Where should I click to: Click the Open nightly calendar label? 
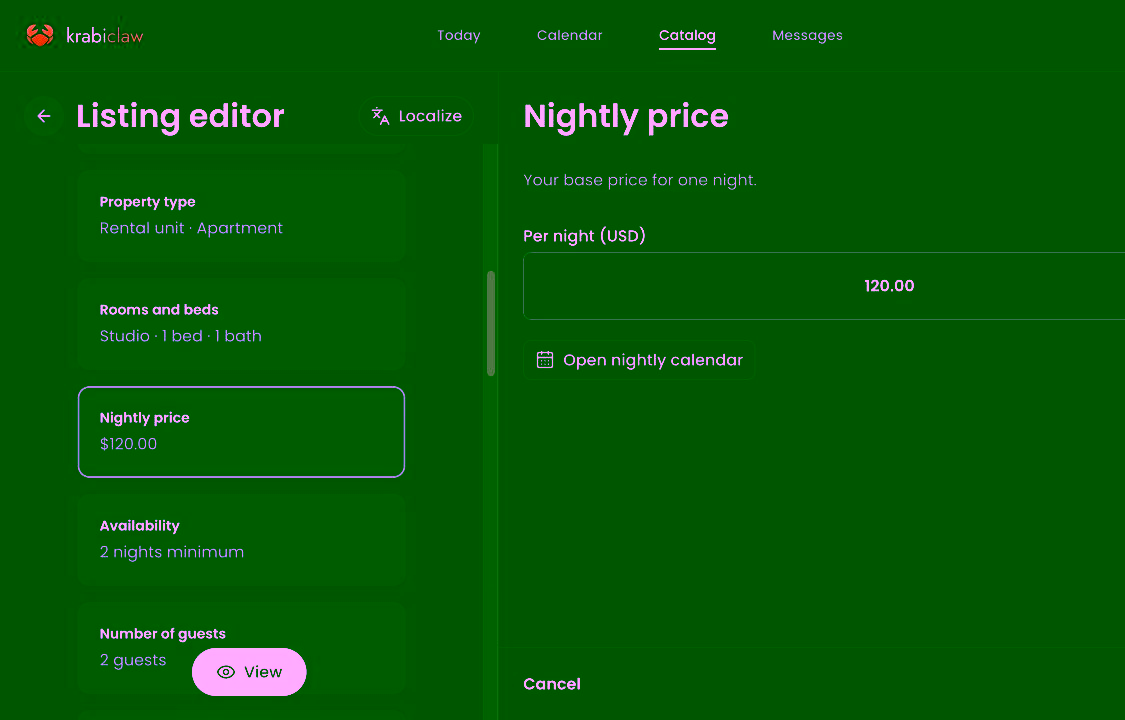coord(653,360)
